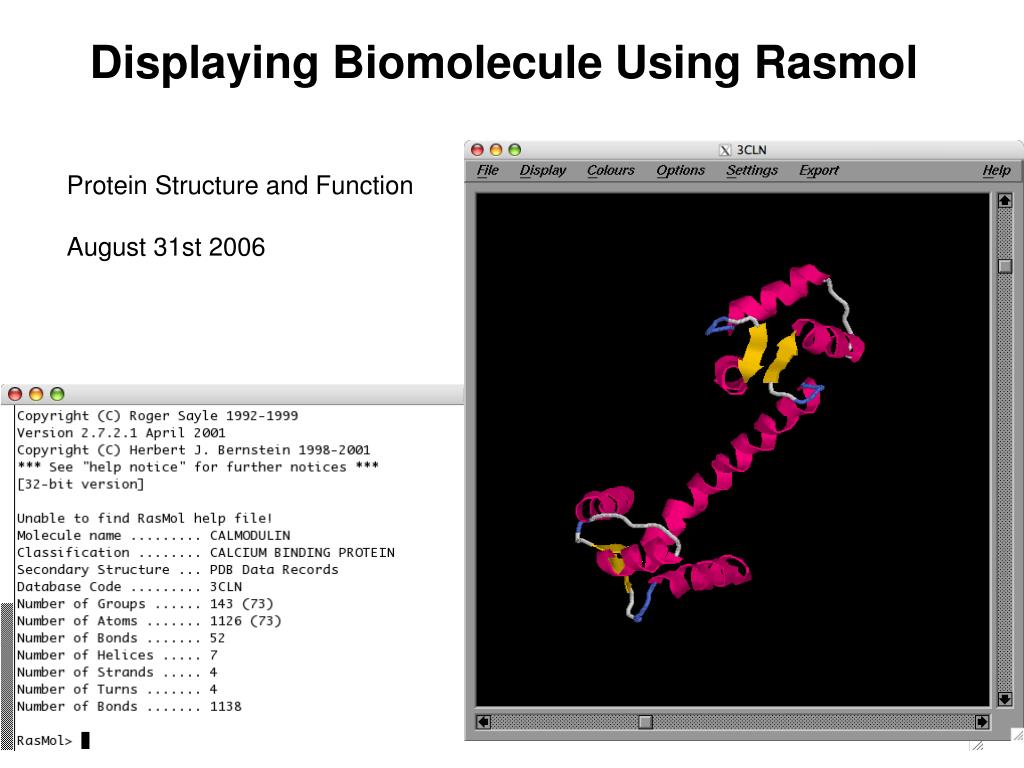Image resolution: width=1024 pixels, height=768 pixels.
Task: Close the RasMol terminal window
Action: [15, 394]
